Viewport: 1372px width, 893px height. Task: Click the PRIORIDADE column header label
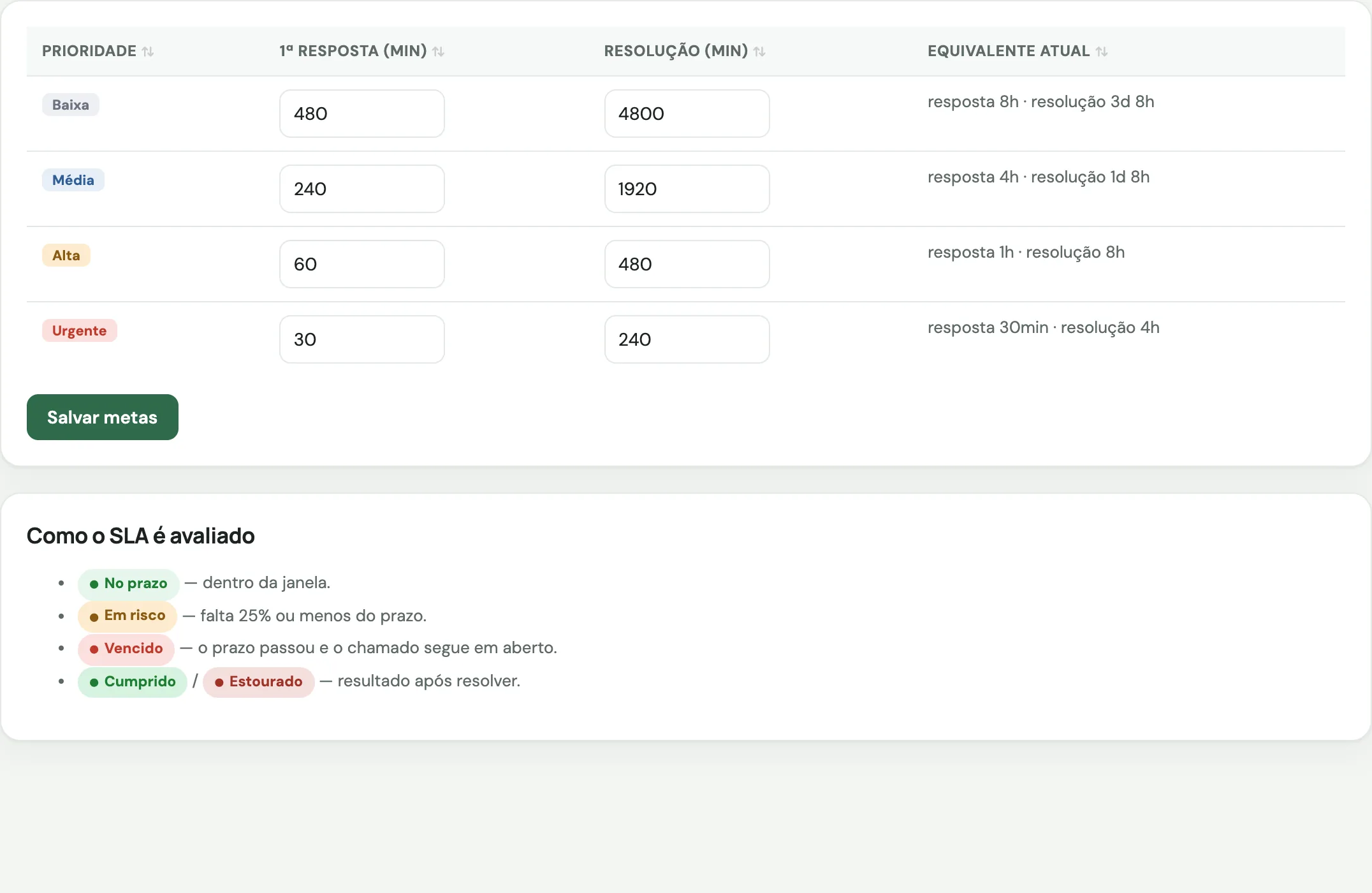89,51
